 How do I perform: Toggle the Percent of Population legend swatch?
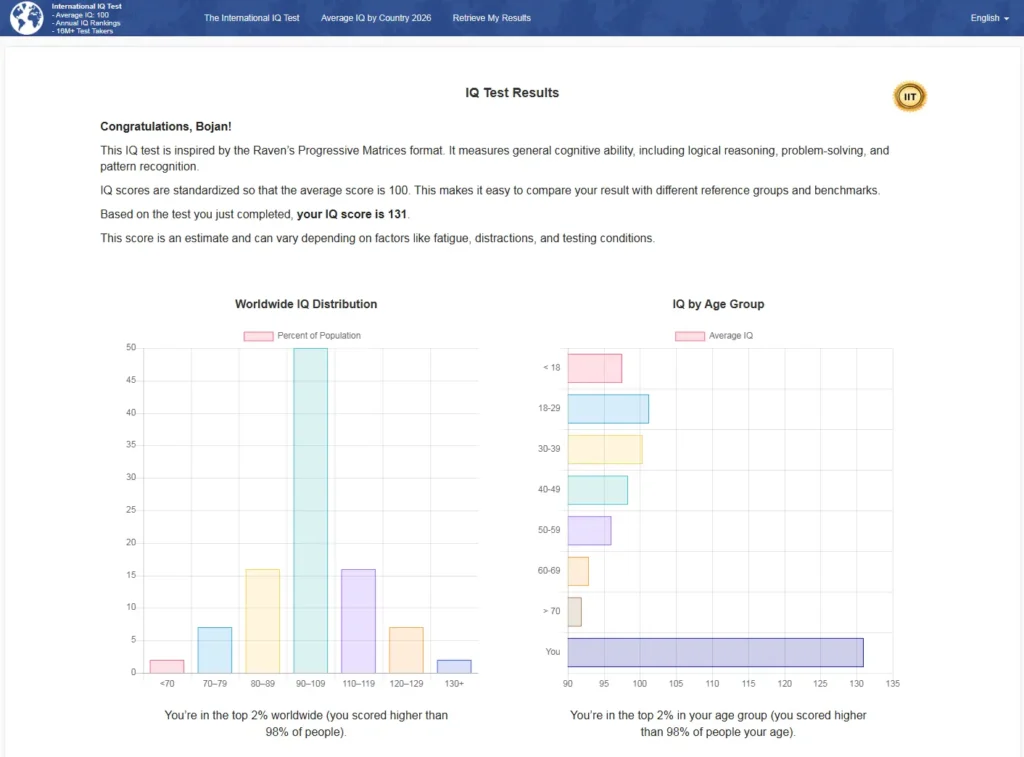(258, 336)
